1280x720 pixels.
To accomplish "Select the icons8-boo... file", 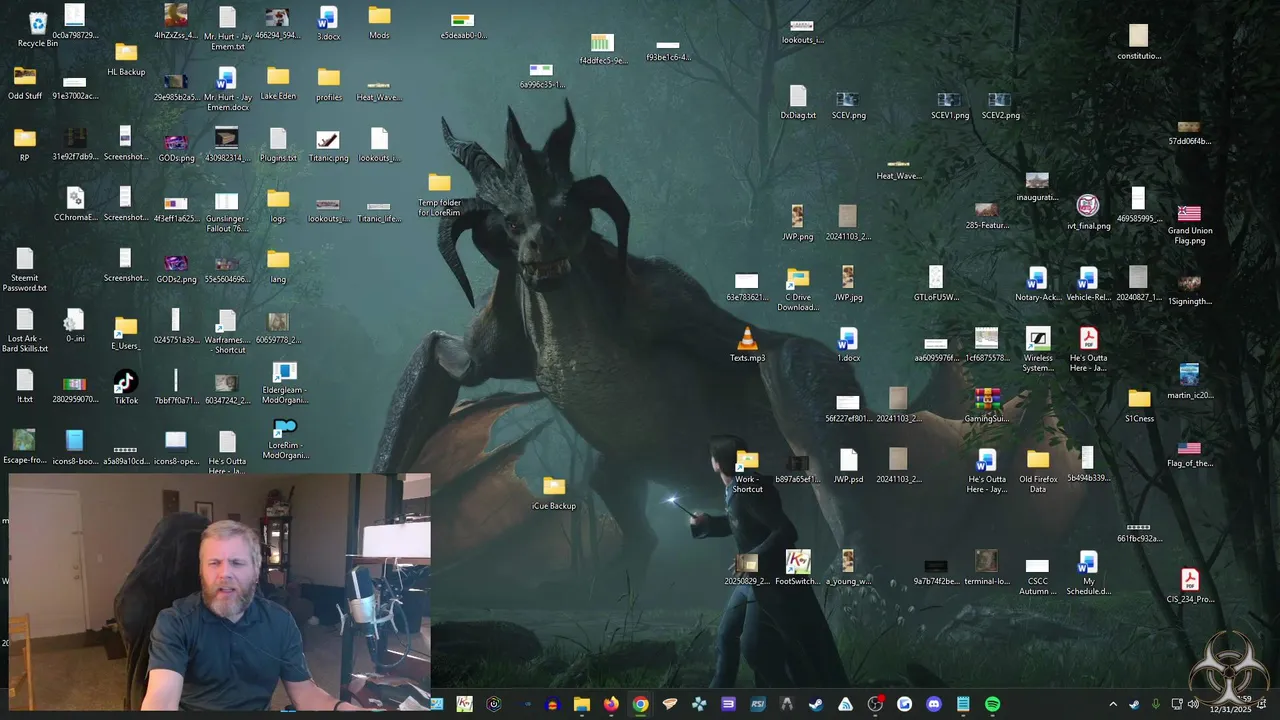I will coord(75,447).
